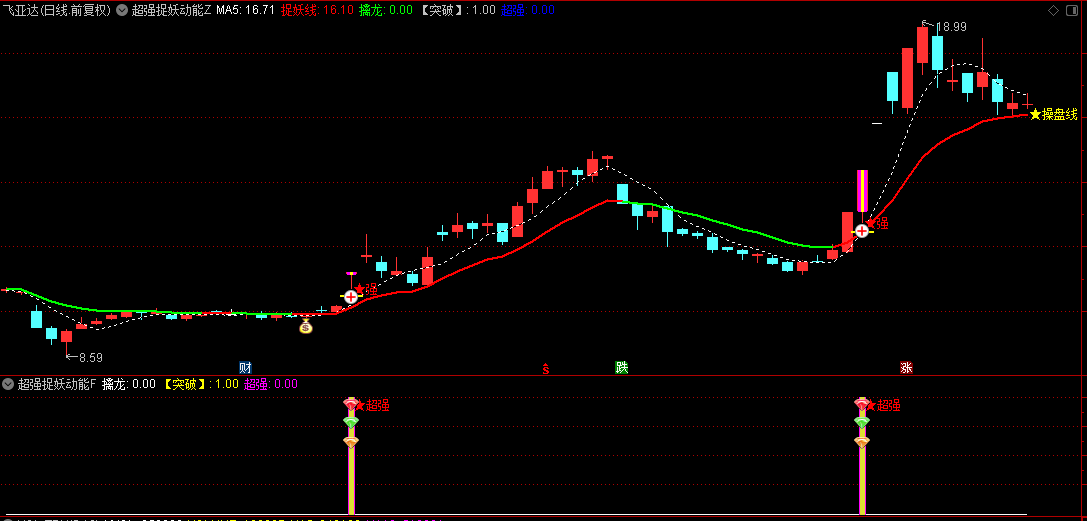Click the 涨 info marker

coord(906,367)
